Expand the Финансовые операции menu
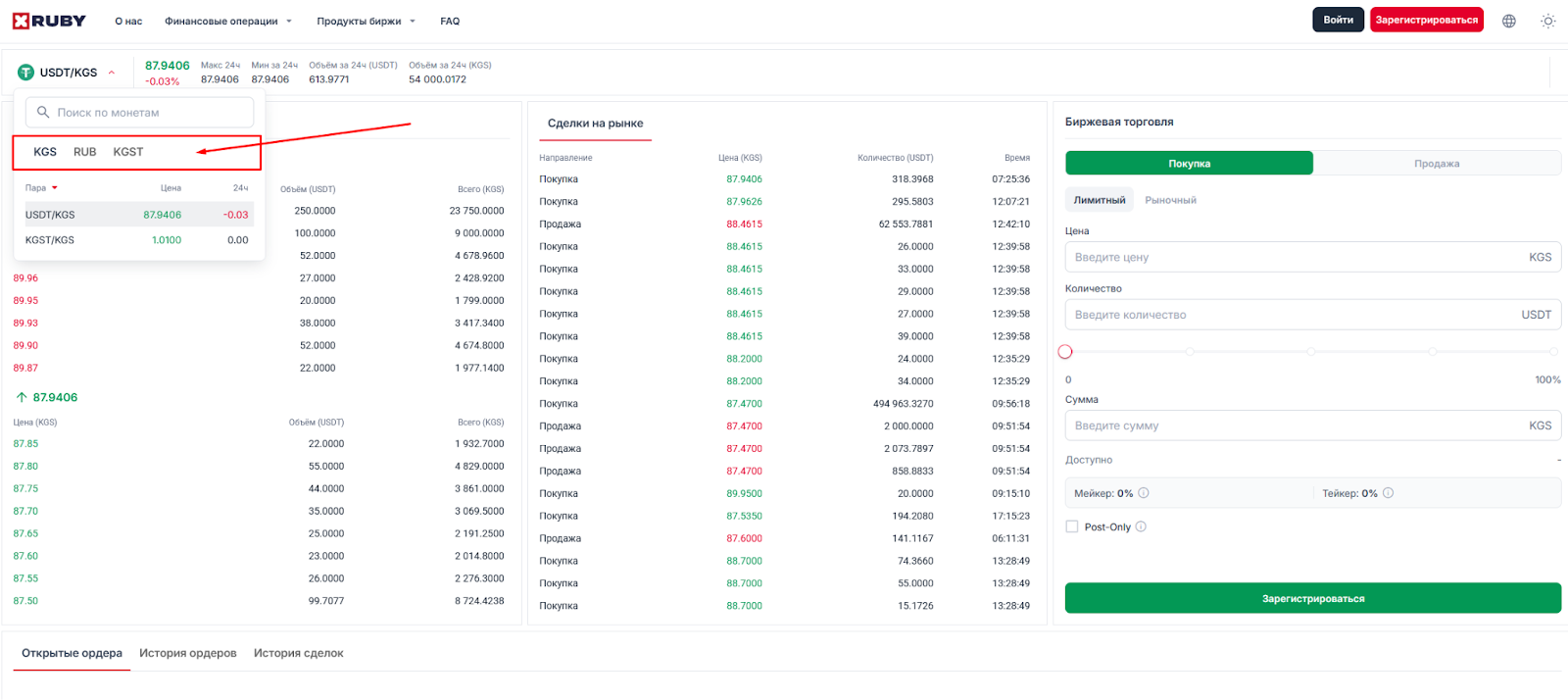The image size is (1568, 700). pos(228,21)
